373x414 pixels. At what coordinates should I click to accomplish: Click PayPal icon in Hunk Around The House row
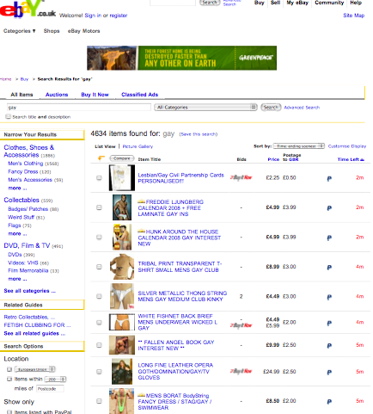(x=329, y=238)
